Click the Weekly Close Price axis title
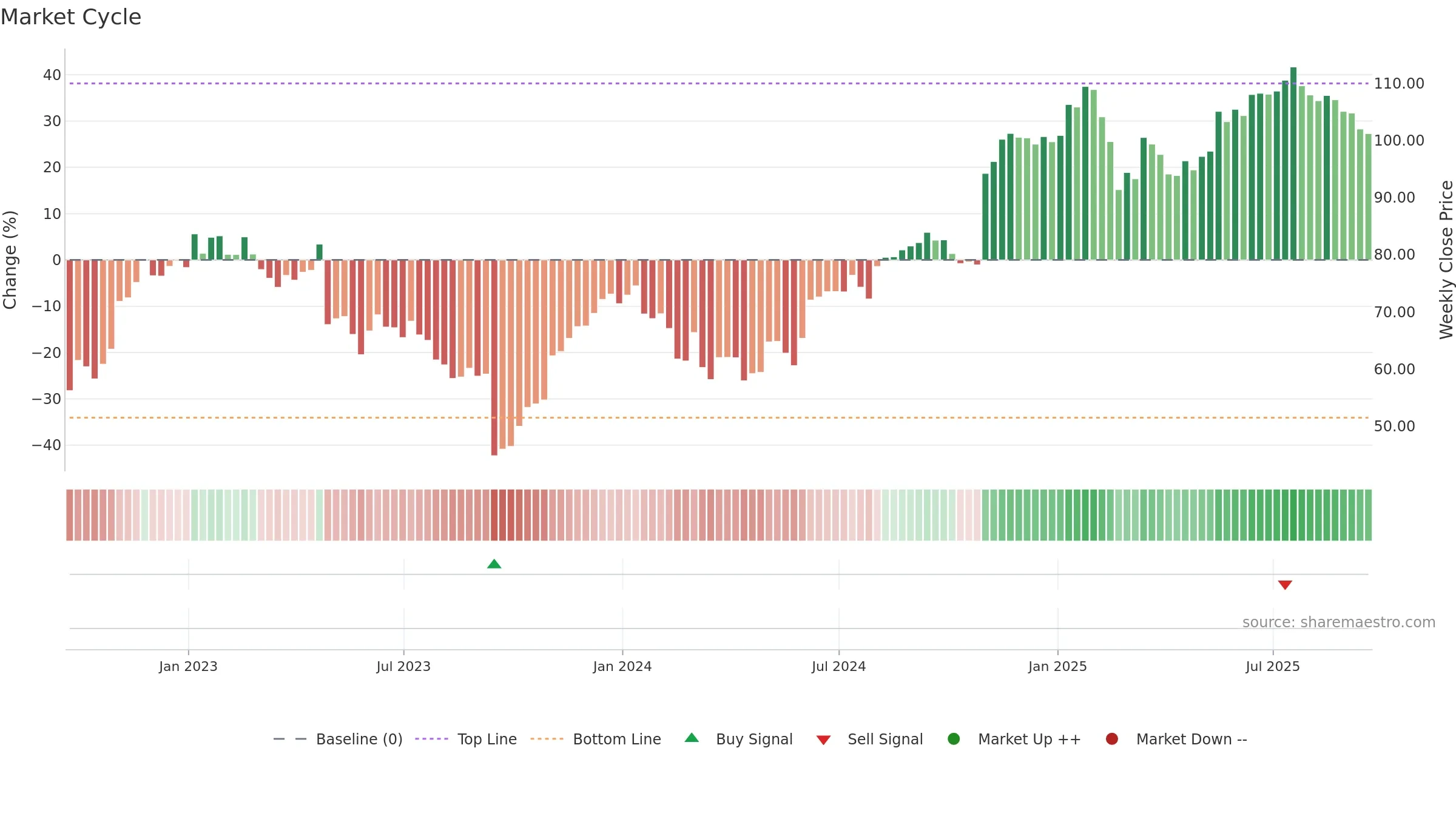Viewport: 1456px width, 819px height. click(1446, 260)
